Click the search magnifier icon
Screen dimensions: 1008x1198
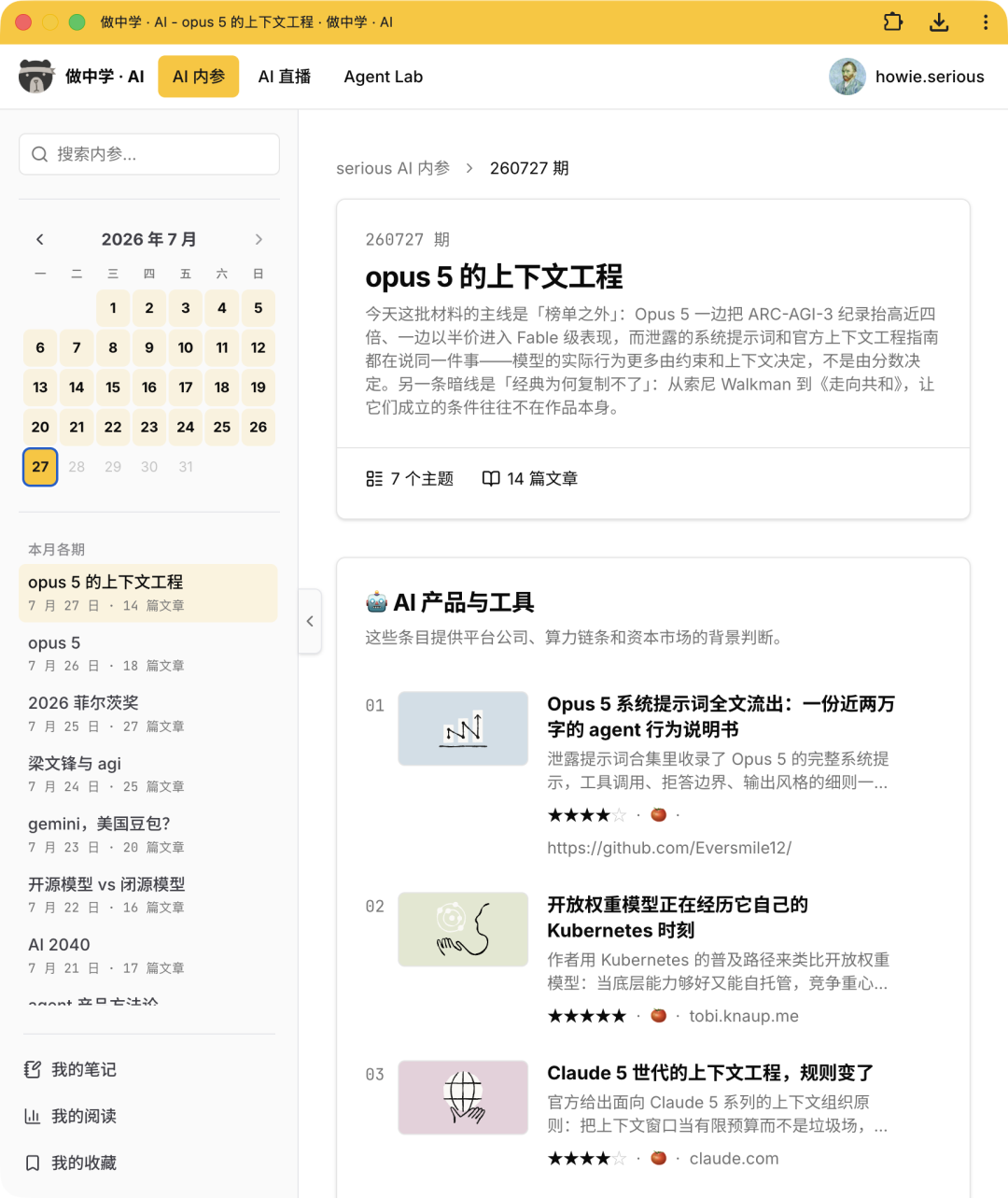[x=40, y=154]
